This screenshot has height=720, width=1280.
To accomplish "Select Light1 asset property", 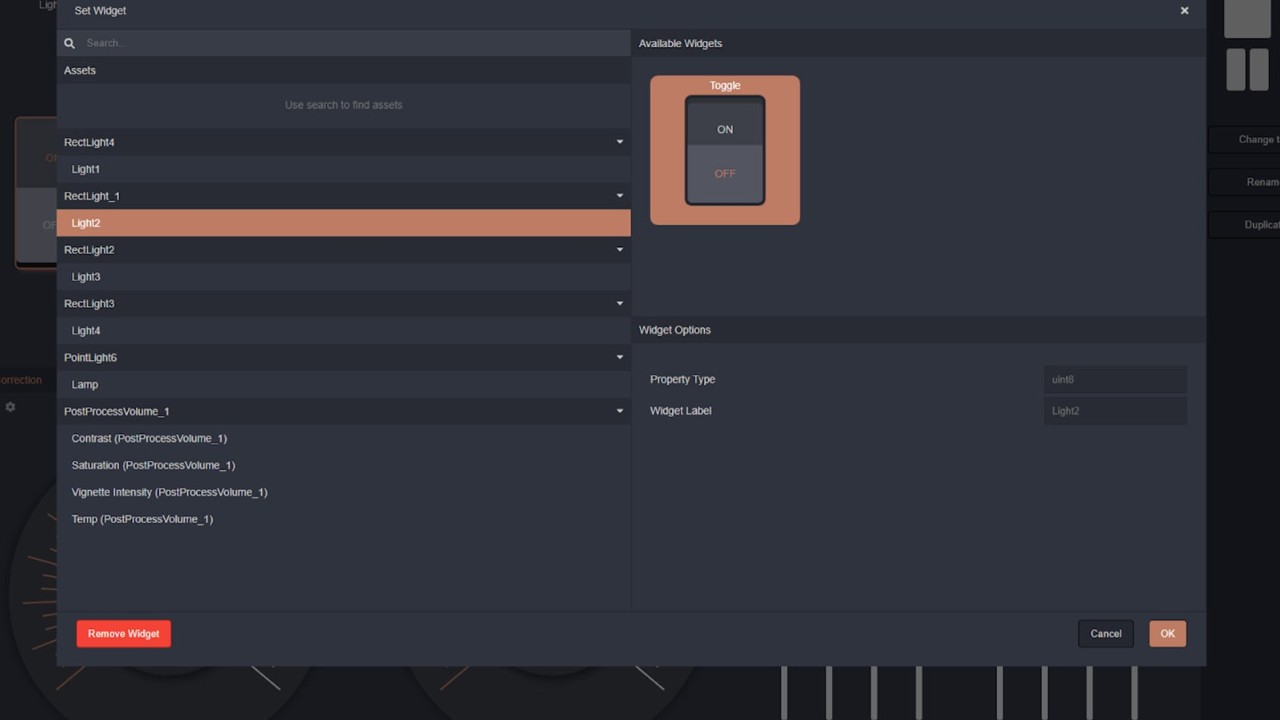I will [x=86, y=169].
